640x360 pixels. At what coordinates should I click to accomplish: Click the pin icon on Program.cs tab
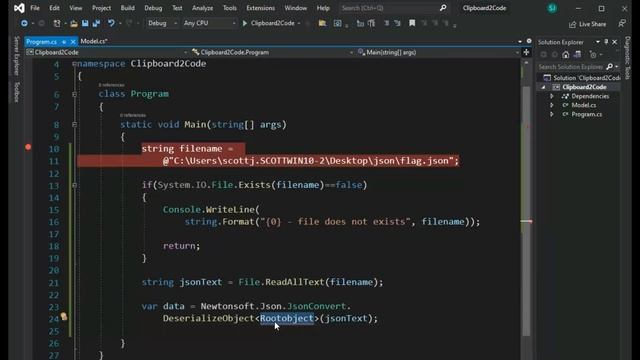64,42
